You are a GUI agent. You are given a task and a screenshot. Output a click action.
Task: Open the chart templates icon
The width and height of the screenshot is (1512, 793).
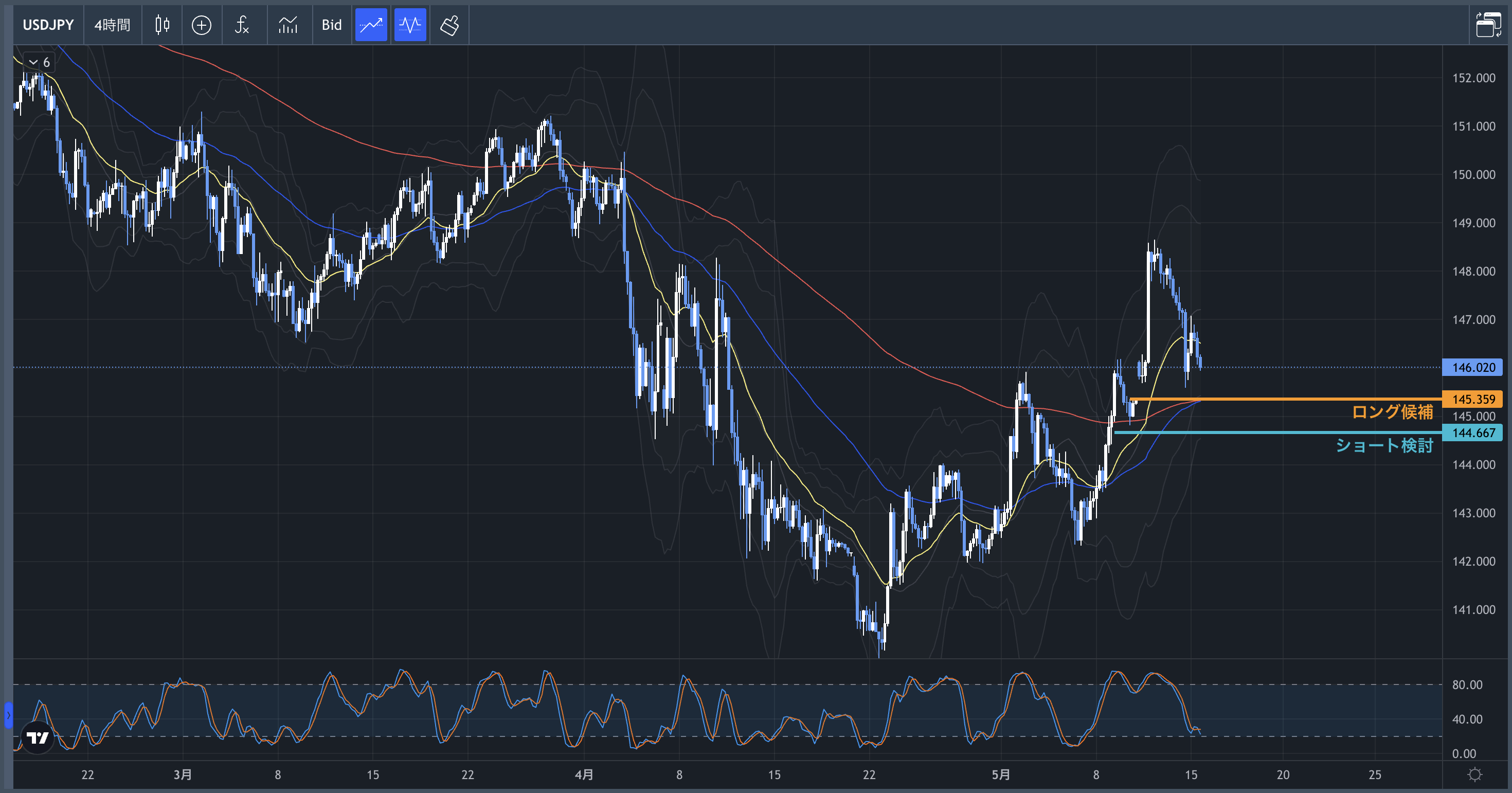pyautogui.click(x=288, y=25)
